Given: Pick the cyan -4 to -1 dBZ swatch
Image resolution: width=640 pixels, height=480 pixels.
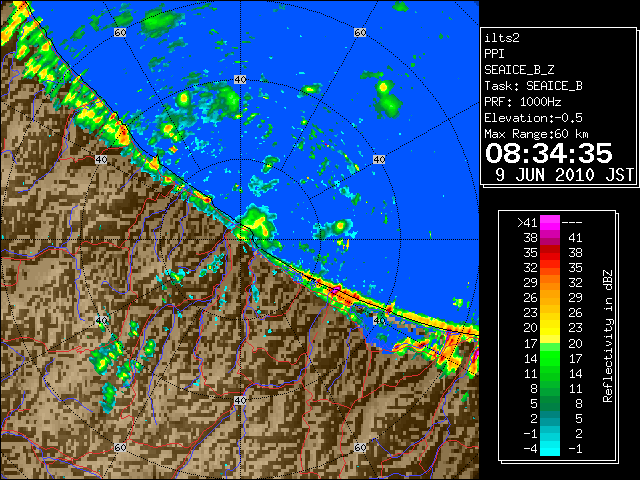Looking at the screenshot, I should [x=550, y=448].
